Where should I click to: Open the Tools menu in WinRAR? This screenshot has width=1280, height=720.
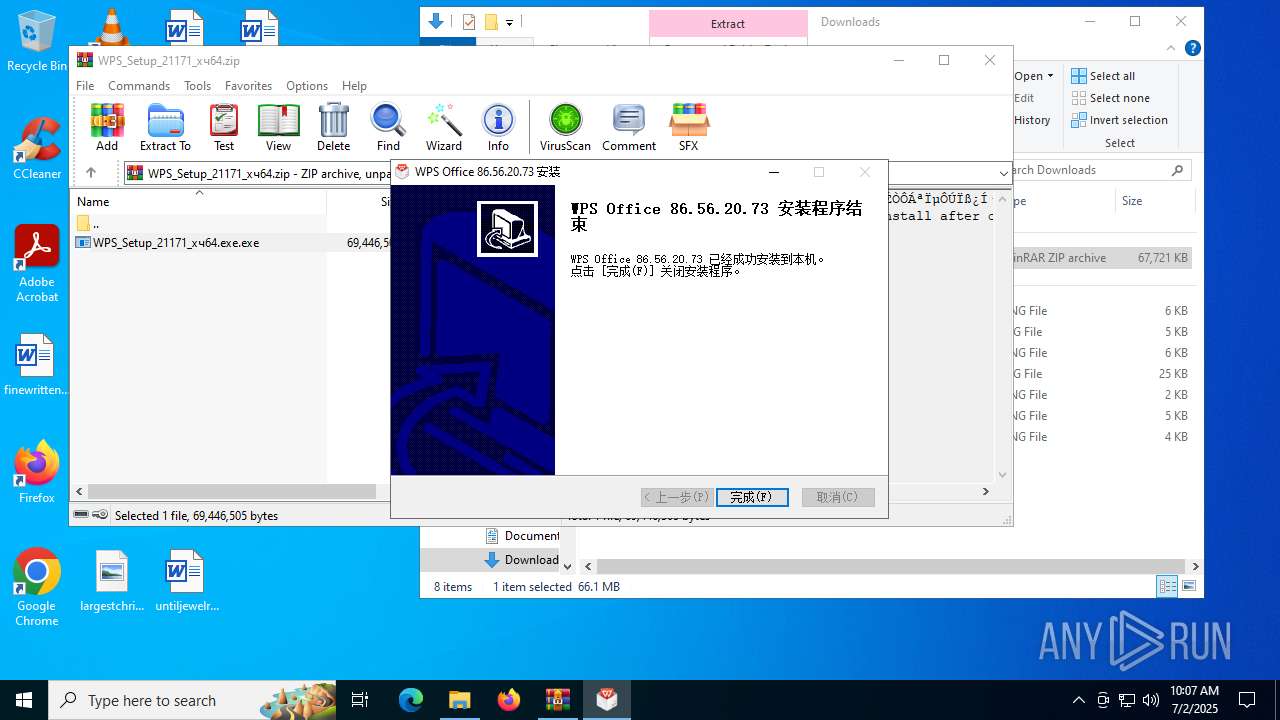[x=197, y=86]
